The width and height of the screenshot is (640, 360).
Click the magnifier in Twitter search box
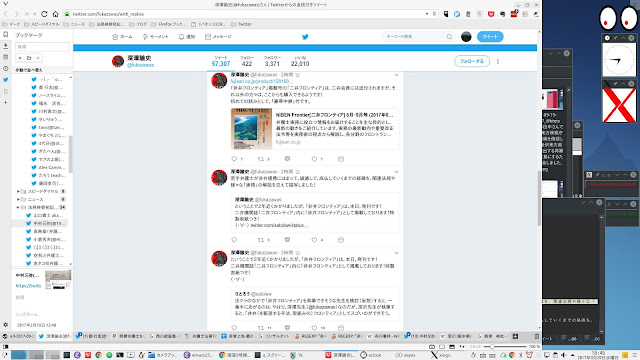click(449, 37)
